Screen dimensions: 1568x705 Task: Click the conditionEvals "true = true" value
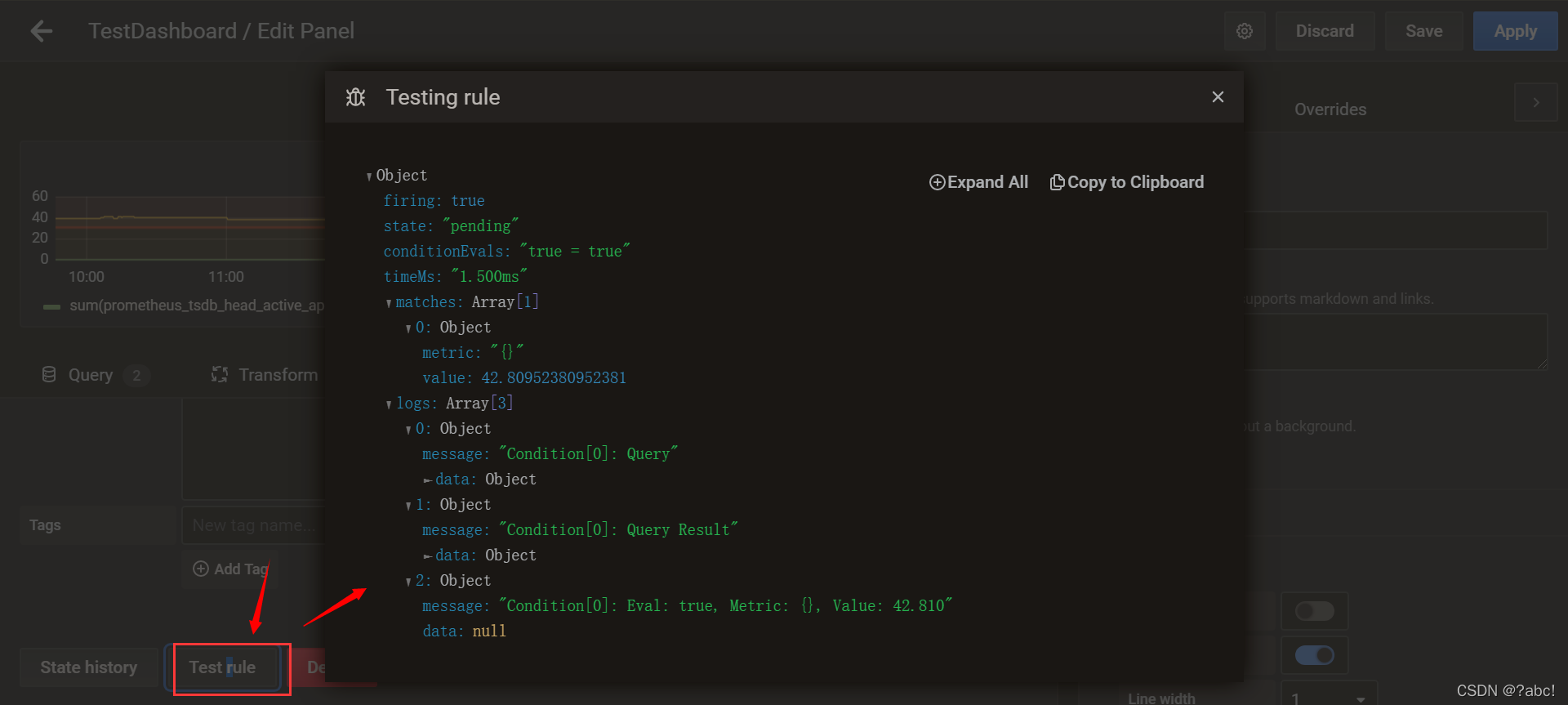[575, 252]
